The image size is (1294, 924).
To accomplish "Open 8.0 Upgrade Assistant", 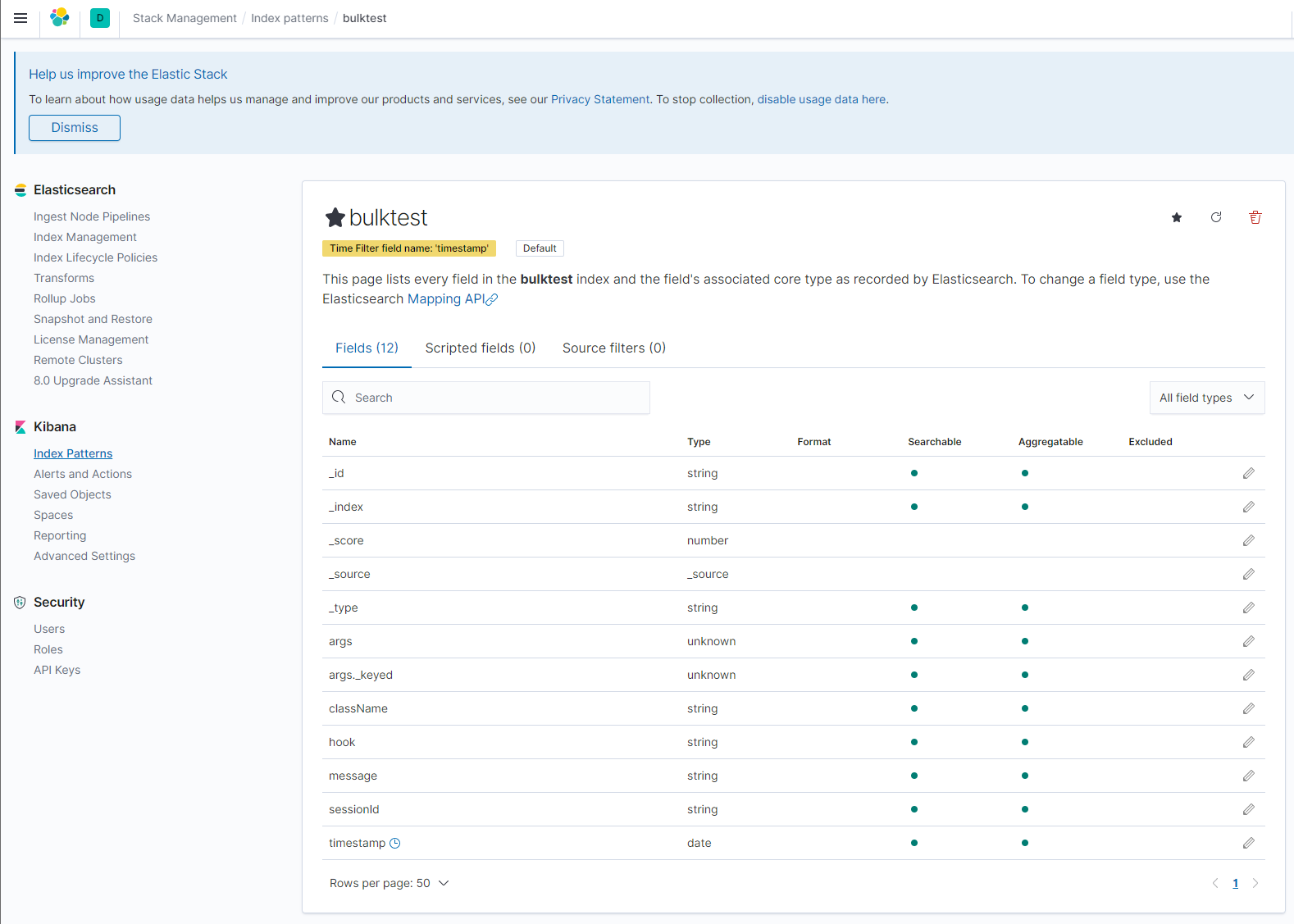I will tap(93, 380).
